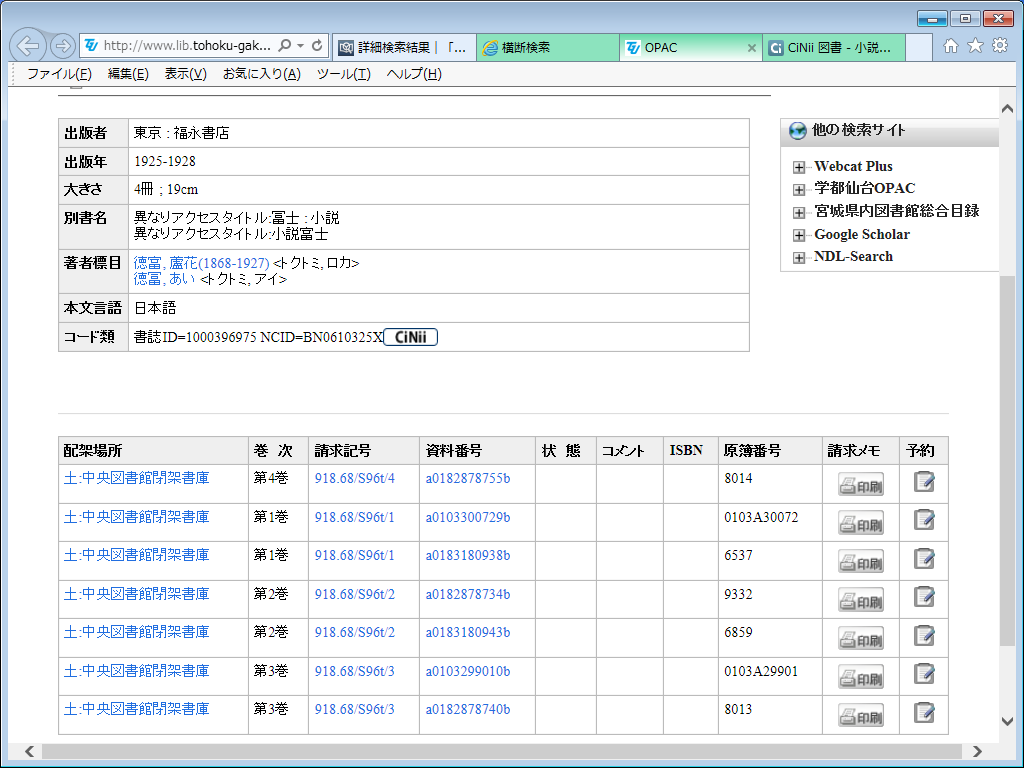Click the CiNii button next to NCID
1024x768 pixels.
410,337
